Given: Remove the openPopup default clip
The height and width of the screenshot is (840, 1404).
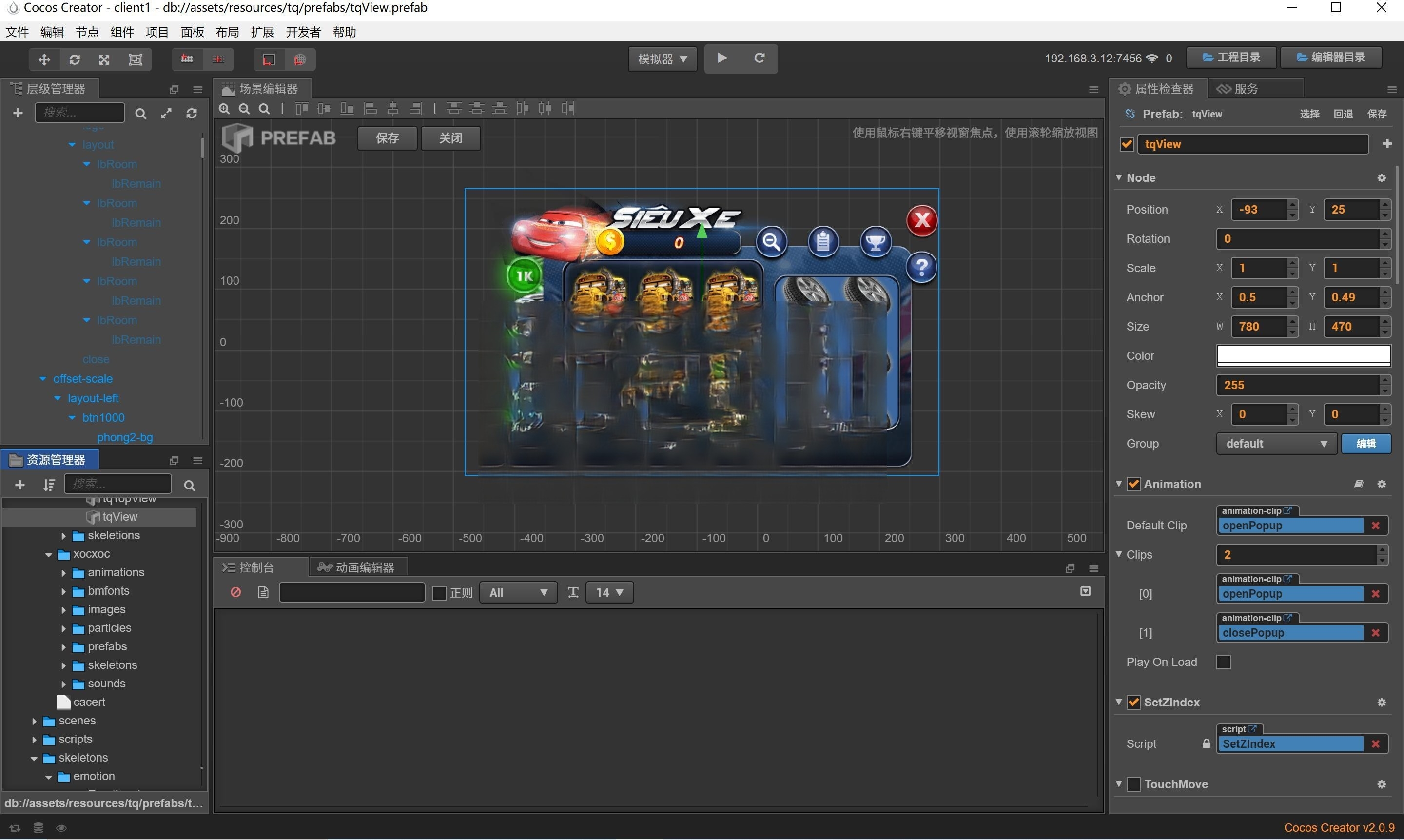Looking at the screenshot, I should tap(1376, 525).
